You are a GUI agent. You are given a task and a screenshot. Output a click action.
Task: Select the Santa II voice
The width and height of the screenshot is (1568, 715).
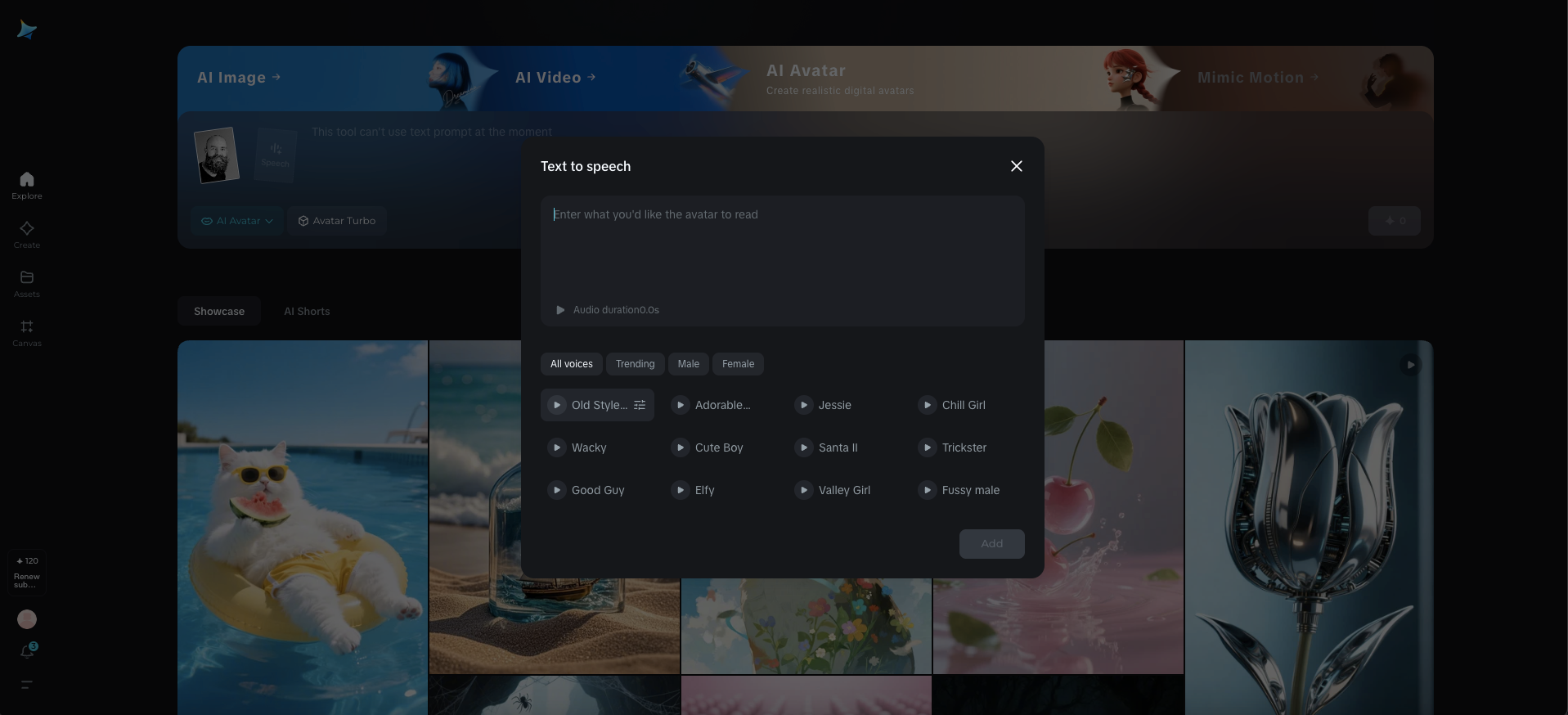pos(844,447)
